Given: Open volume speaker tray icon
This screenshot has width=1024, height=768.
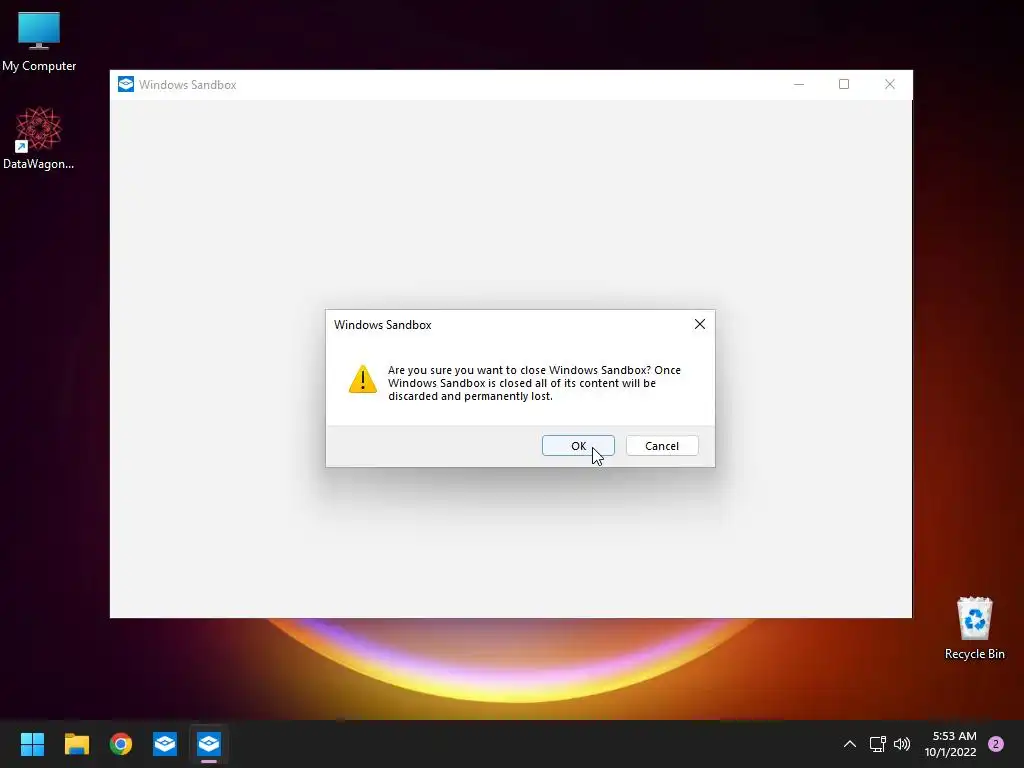Looking at the screenshot, I should [x=902, y=743].
